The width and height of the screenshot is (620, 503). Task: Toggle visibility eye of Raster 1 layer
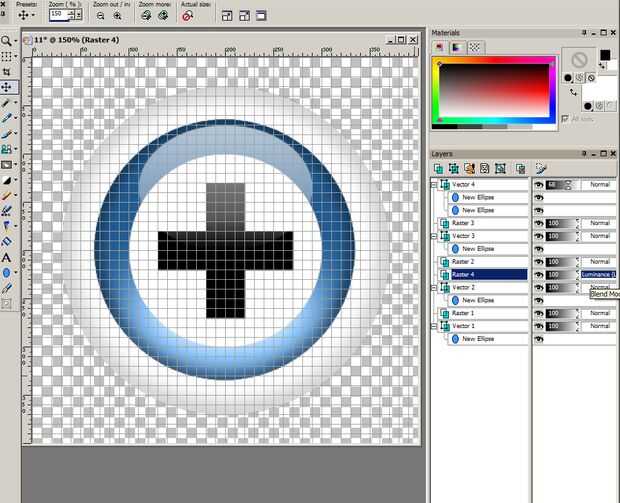point(539,313)
